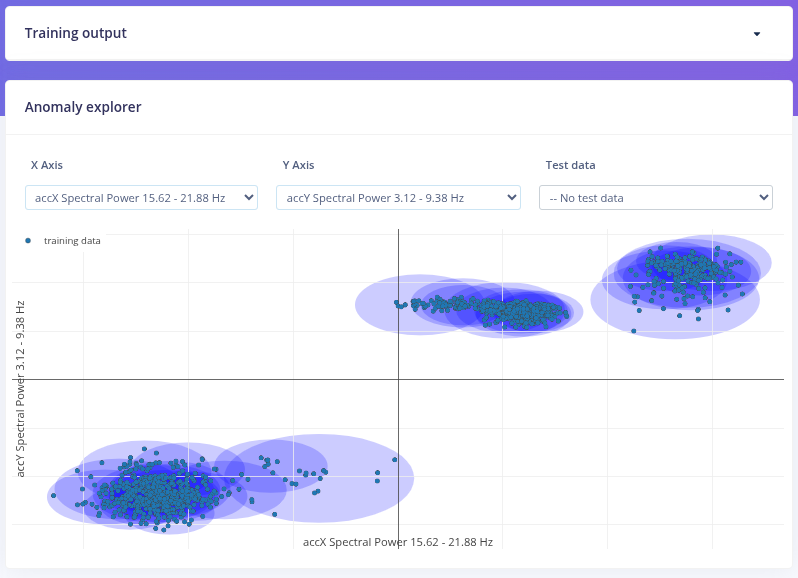The width and height of the screenshot is (798, 578).
Task: Toggle the 'training data' legend label
Action: pyautogui.click(x=72, y=240)
